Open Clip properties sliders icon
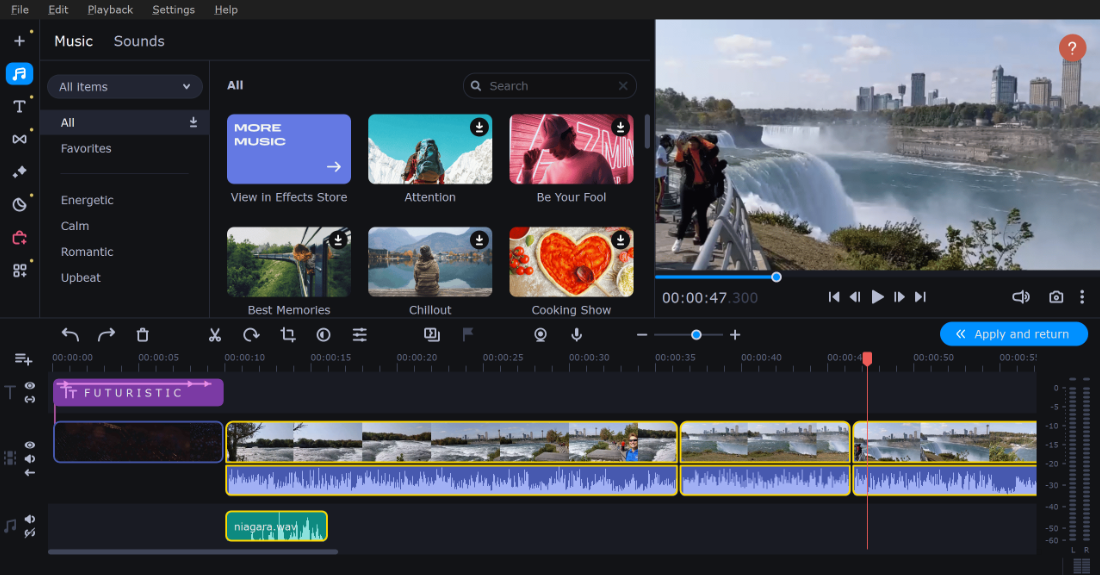This screenshot has height=575, width=1100. (360, 335)
